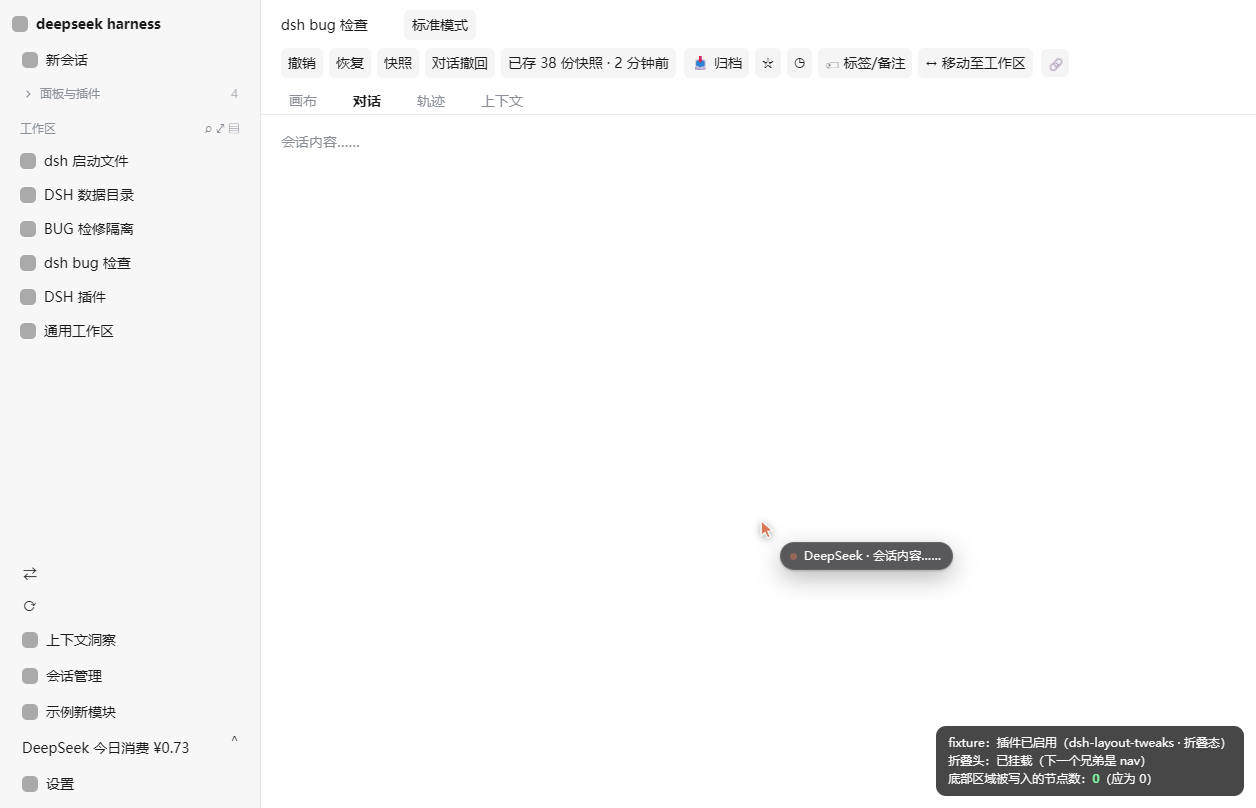Viewport: 1256px width, 808px height.
Task: Click the deepseek harness logo icon
Action: 20,24
